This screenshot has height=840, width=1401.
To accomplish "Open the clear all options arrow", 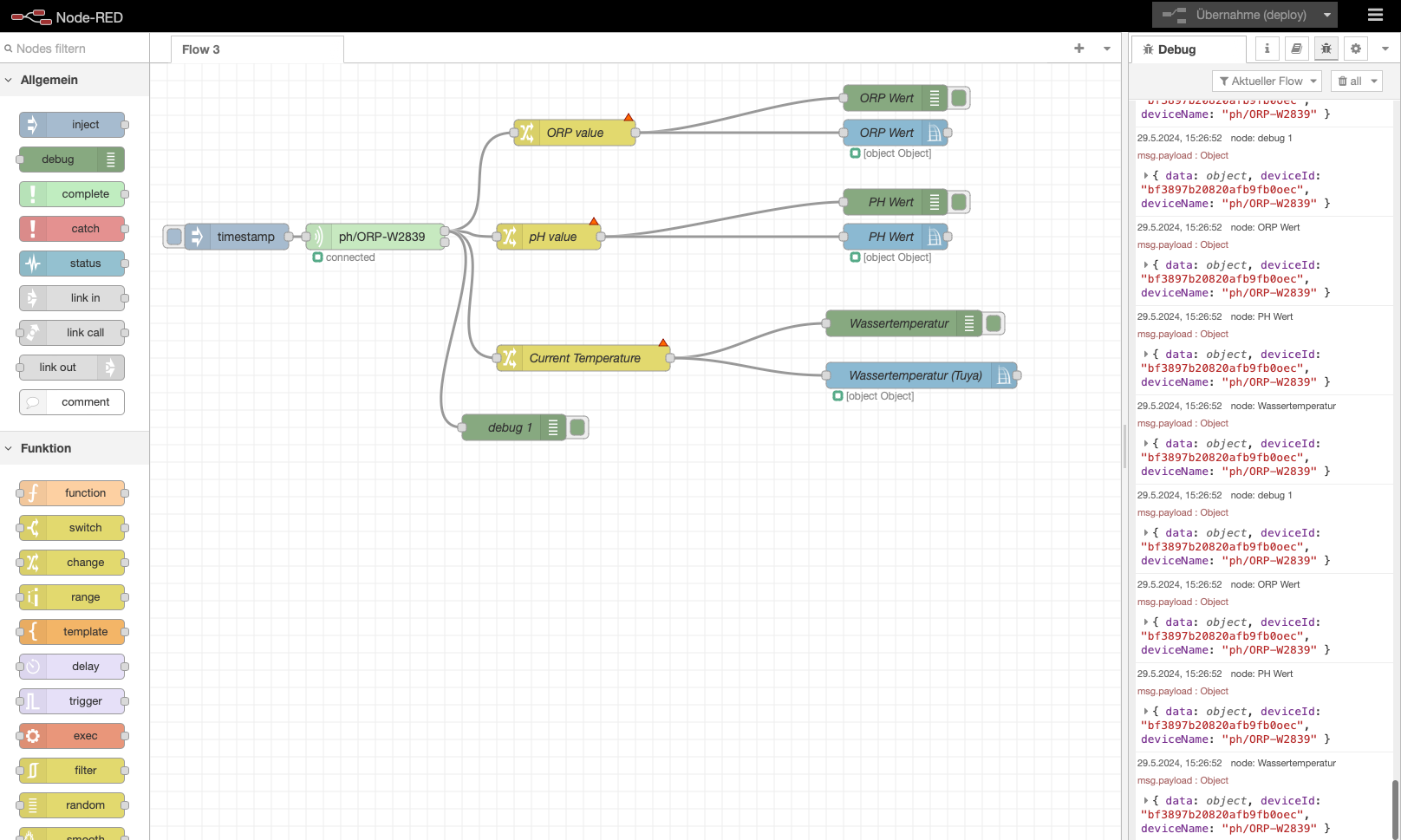I will tap(1374, 81).
